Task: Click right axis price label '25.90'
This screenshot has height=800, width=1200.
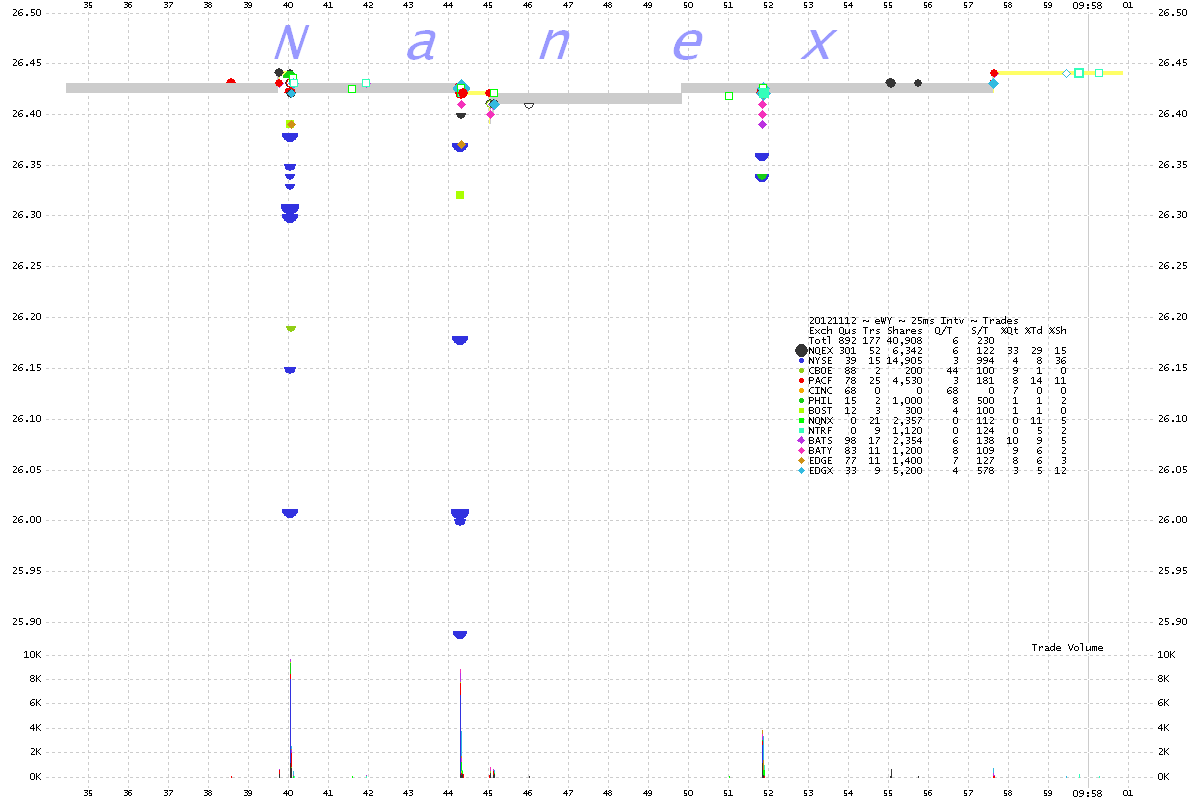Action: pyautogui.click(x=1173, y=621)
